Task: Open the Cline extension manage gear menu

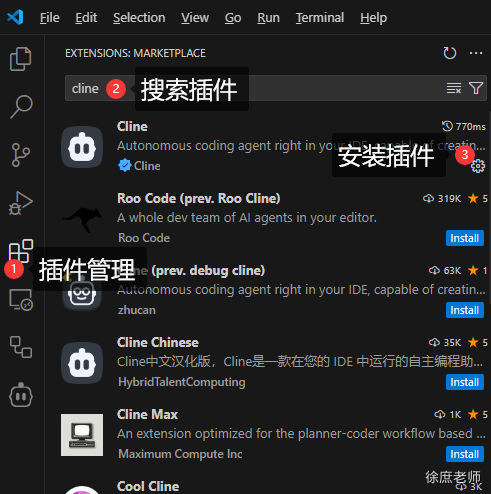Action: tap(478, 166)
